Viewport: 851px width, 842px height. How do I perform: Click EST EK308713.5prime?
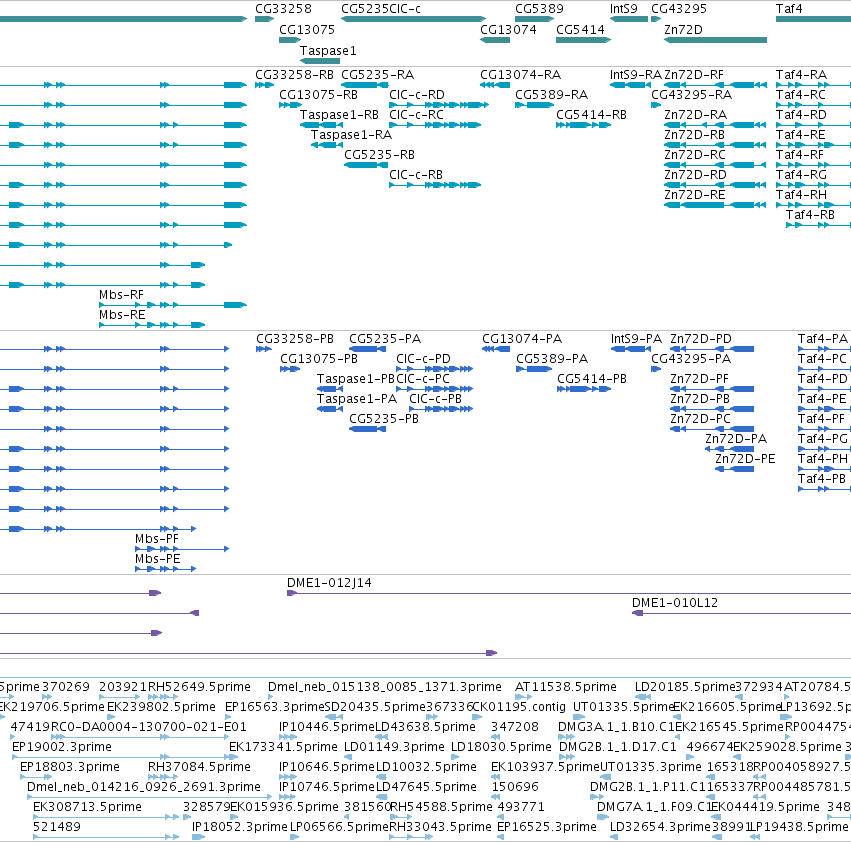coord(106,817)
